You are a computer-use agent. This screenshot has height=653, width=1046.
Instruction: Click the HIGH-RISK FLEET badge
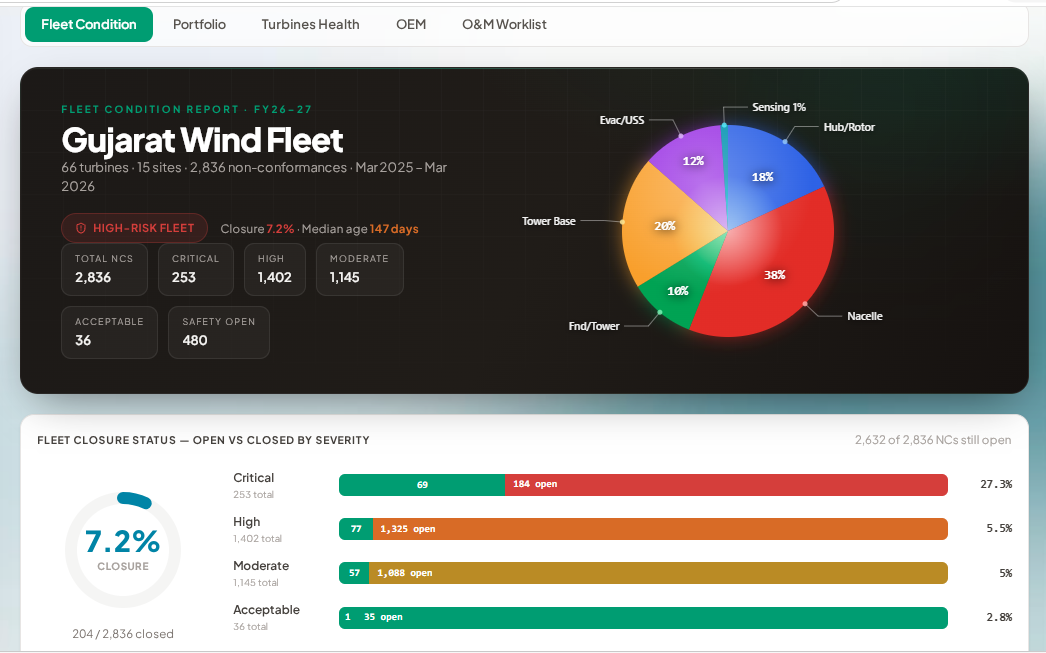[134, 228]
